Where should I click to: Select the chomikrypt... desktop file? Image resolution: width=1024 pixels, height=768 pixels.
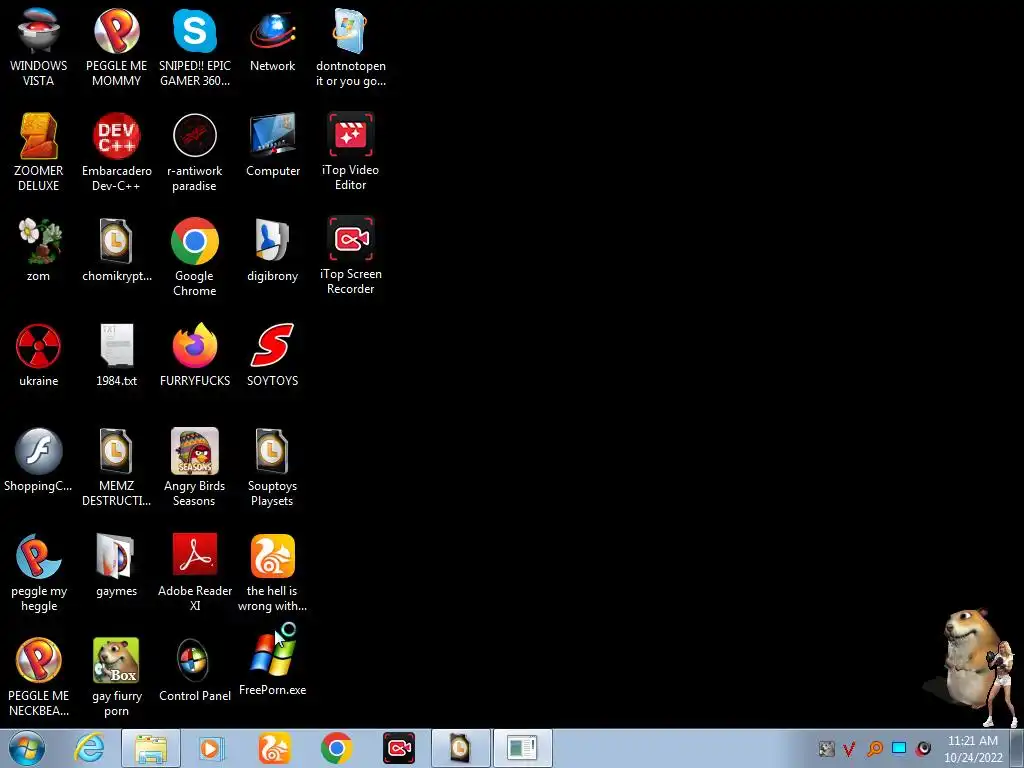click(116, 250)
